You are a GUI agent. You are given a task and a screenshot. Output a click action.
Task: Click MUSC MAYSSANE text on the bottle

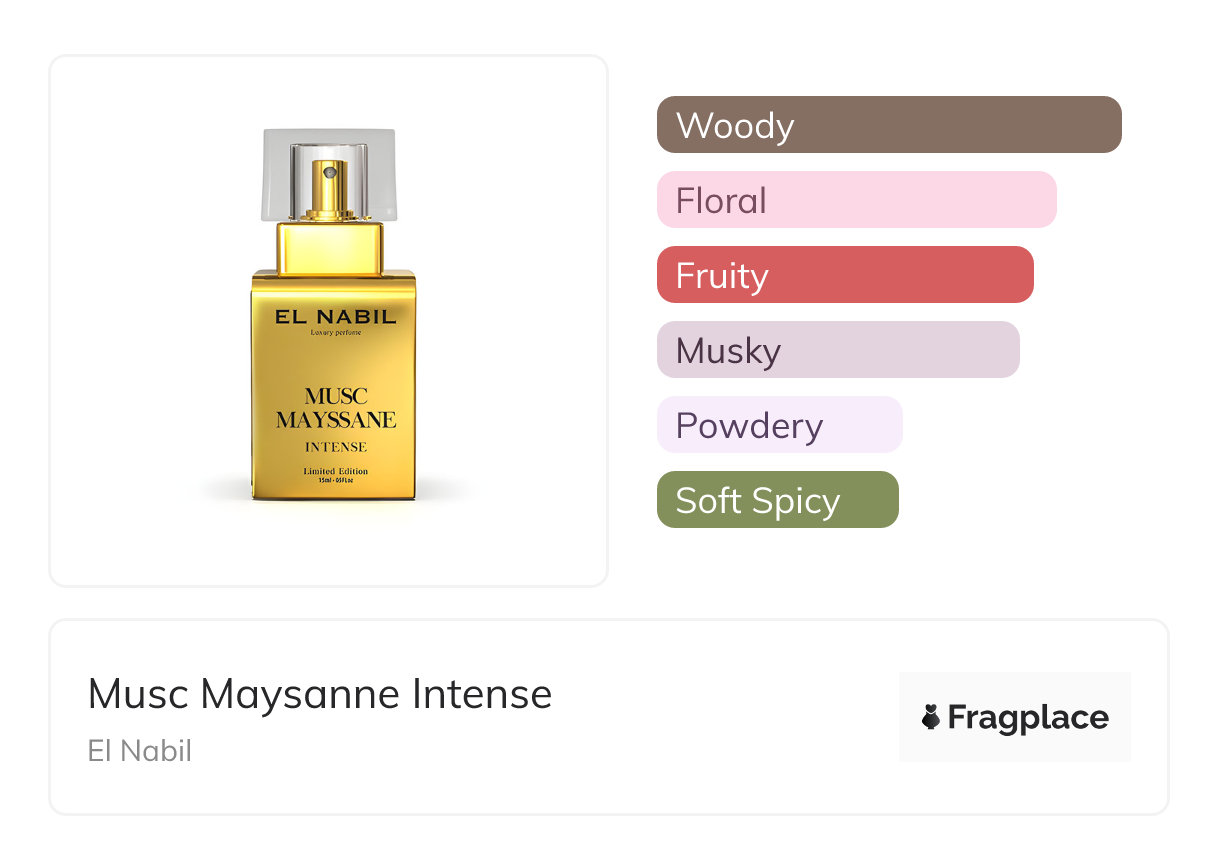click(336, 408)
